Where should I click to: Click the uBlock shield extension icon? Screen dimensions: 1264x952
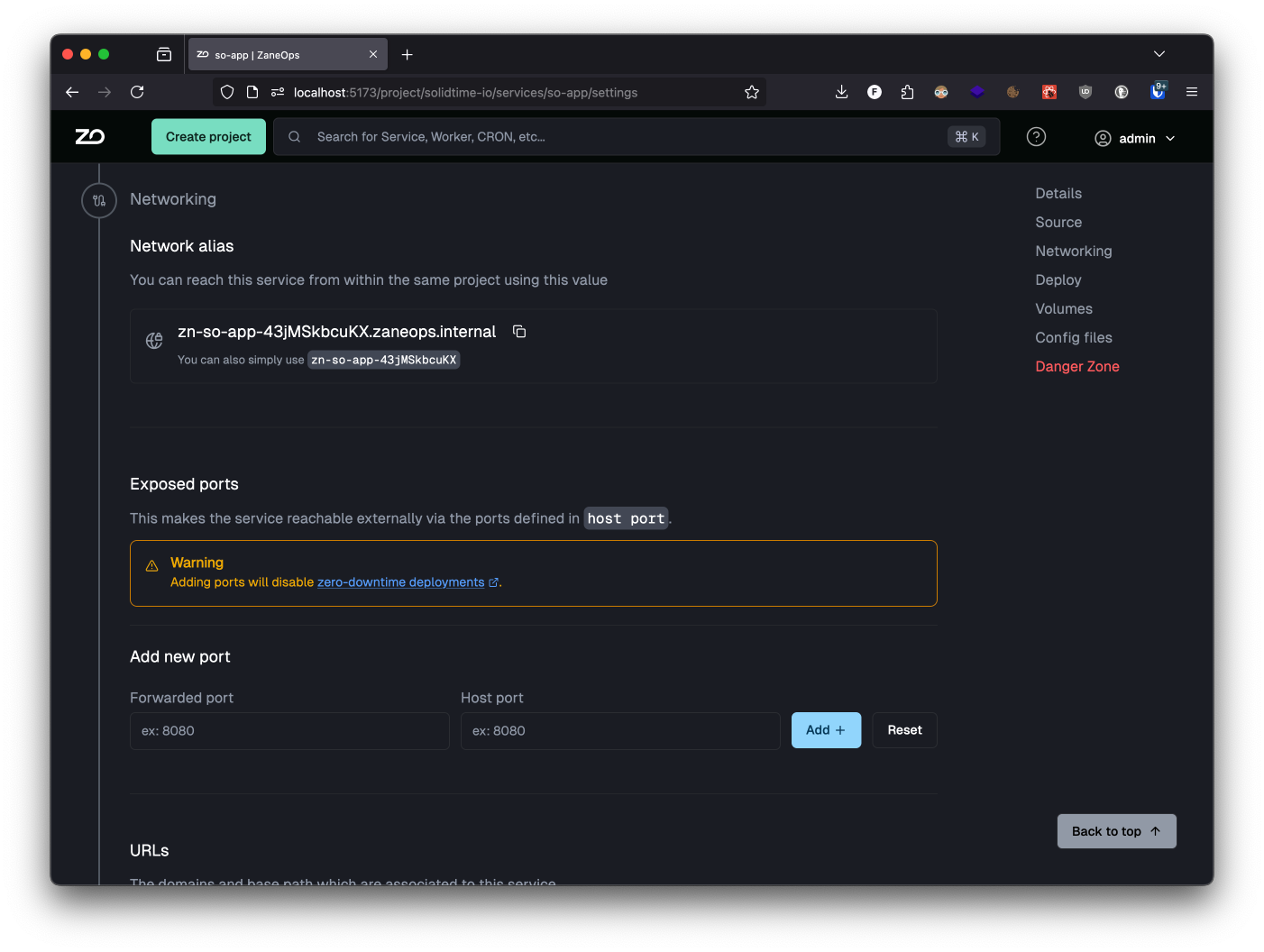pyautogui.click(x=1085, y=92)
